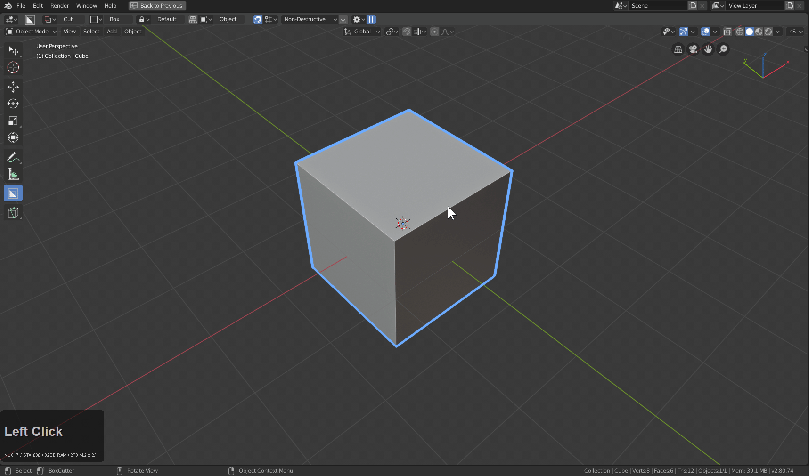Activate the Measure tool
Screen dimensions: 809x476
point(13,174)
